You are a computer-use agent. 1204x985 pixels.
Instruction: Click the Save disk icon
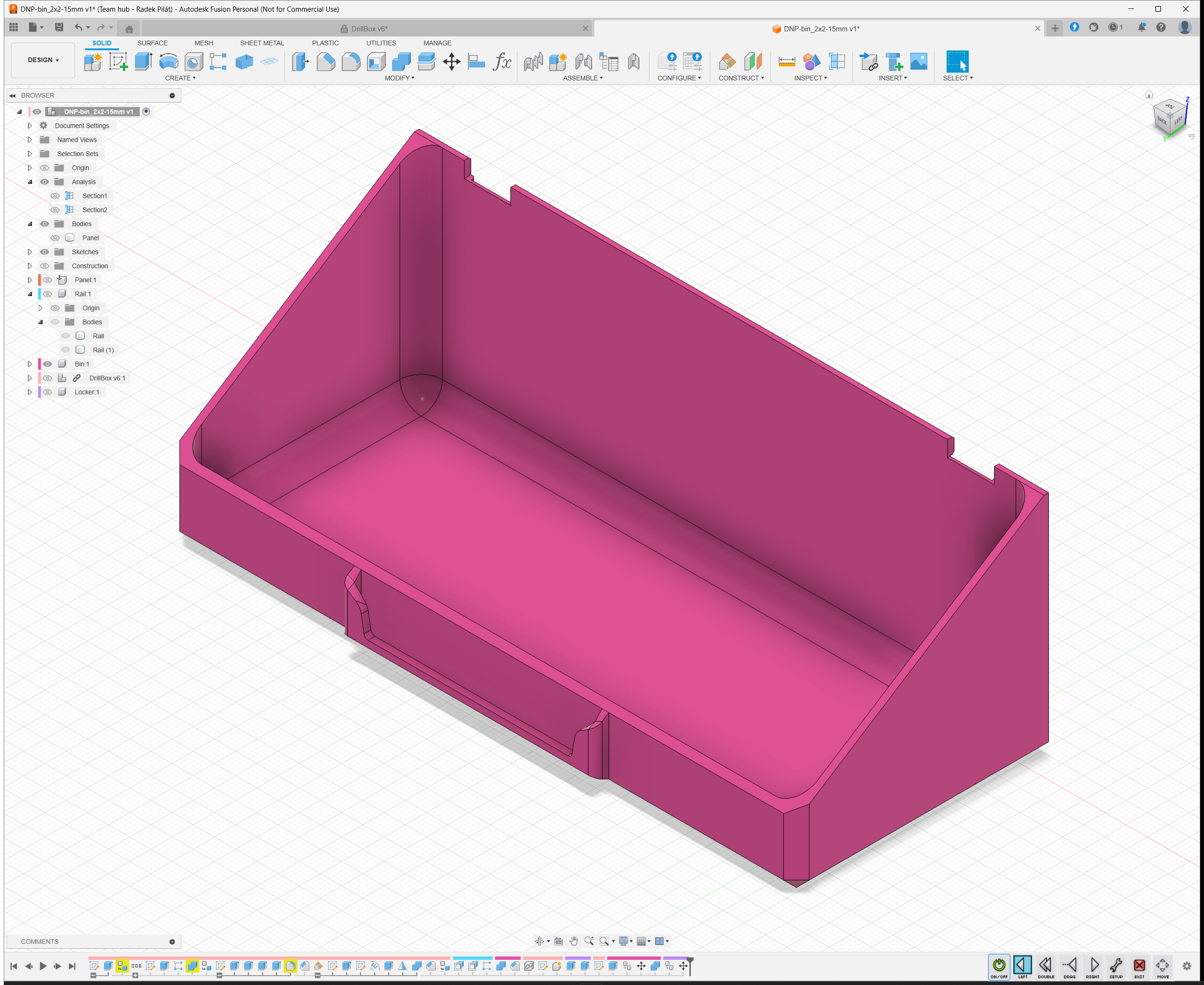point(59,27)
